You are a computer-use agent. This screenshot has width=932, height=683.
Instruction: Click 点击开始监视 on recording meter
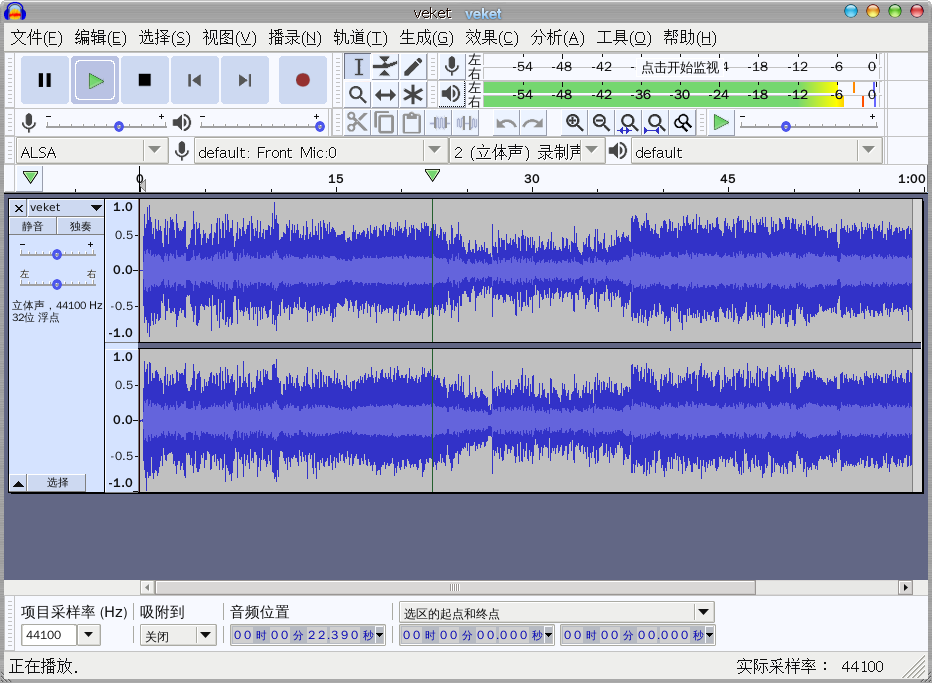click(679, 67)
